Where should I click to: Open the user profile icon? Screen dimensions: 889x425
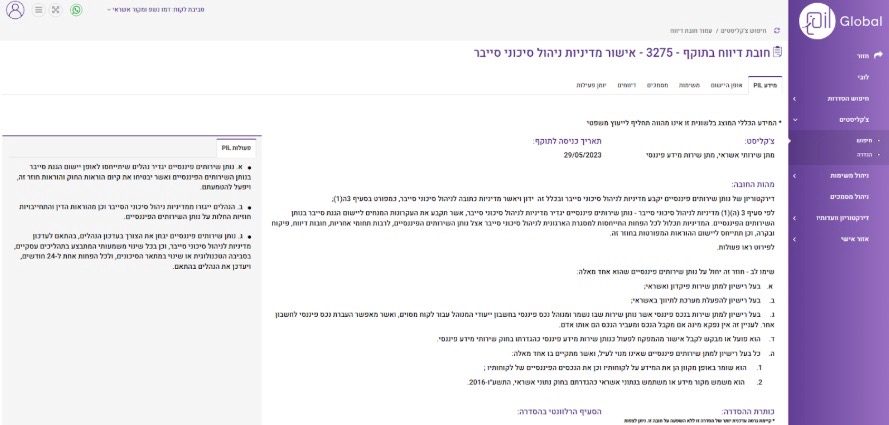[x=15, y=10]
